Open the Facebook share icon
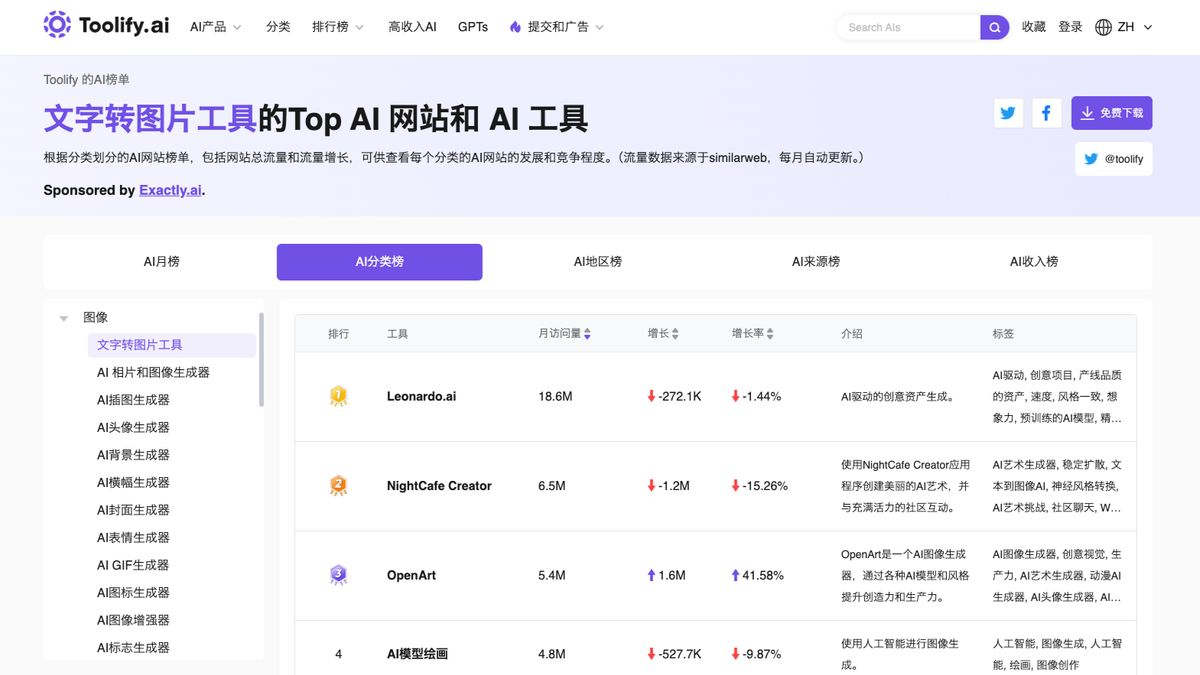Image resolution: width=1200 pixels, height=675 pixels. tap(1046, 113)
